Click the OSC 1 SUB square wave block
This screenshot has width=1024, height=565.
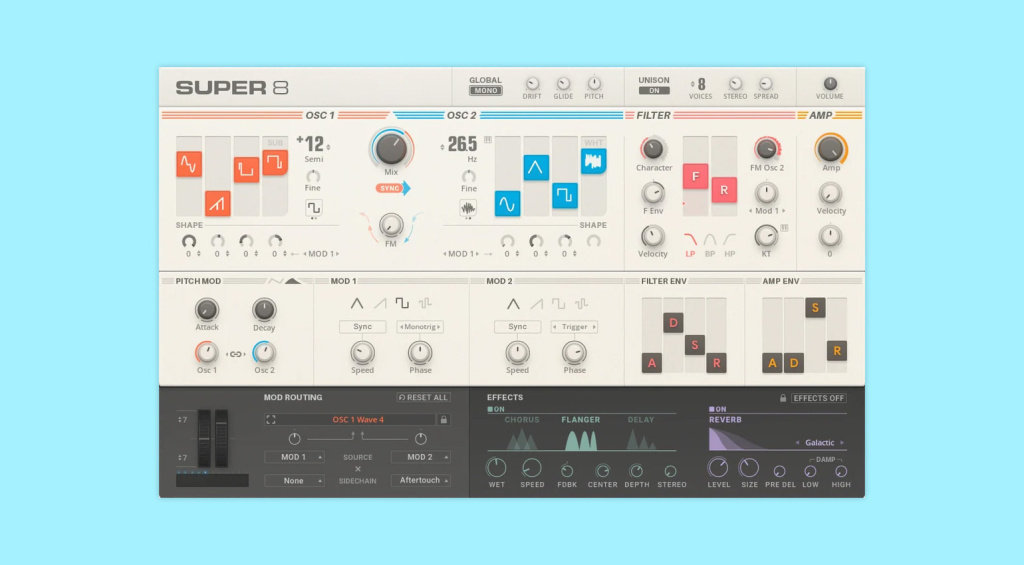[x=275, y=162]
